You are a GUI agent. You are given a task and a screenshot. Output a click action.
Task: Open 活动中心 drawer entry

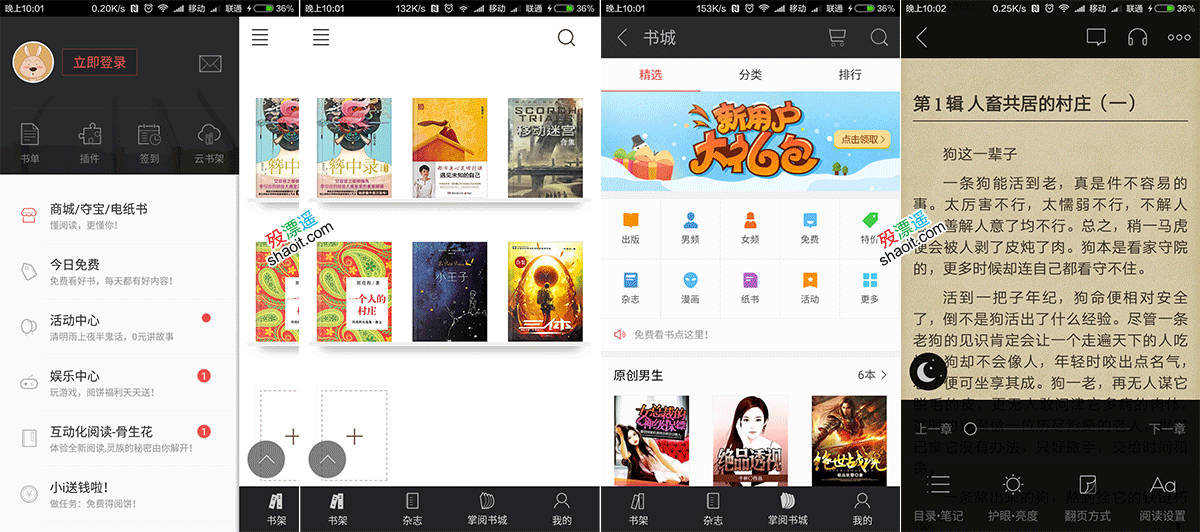[120, 327]
